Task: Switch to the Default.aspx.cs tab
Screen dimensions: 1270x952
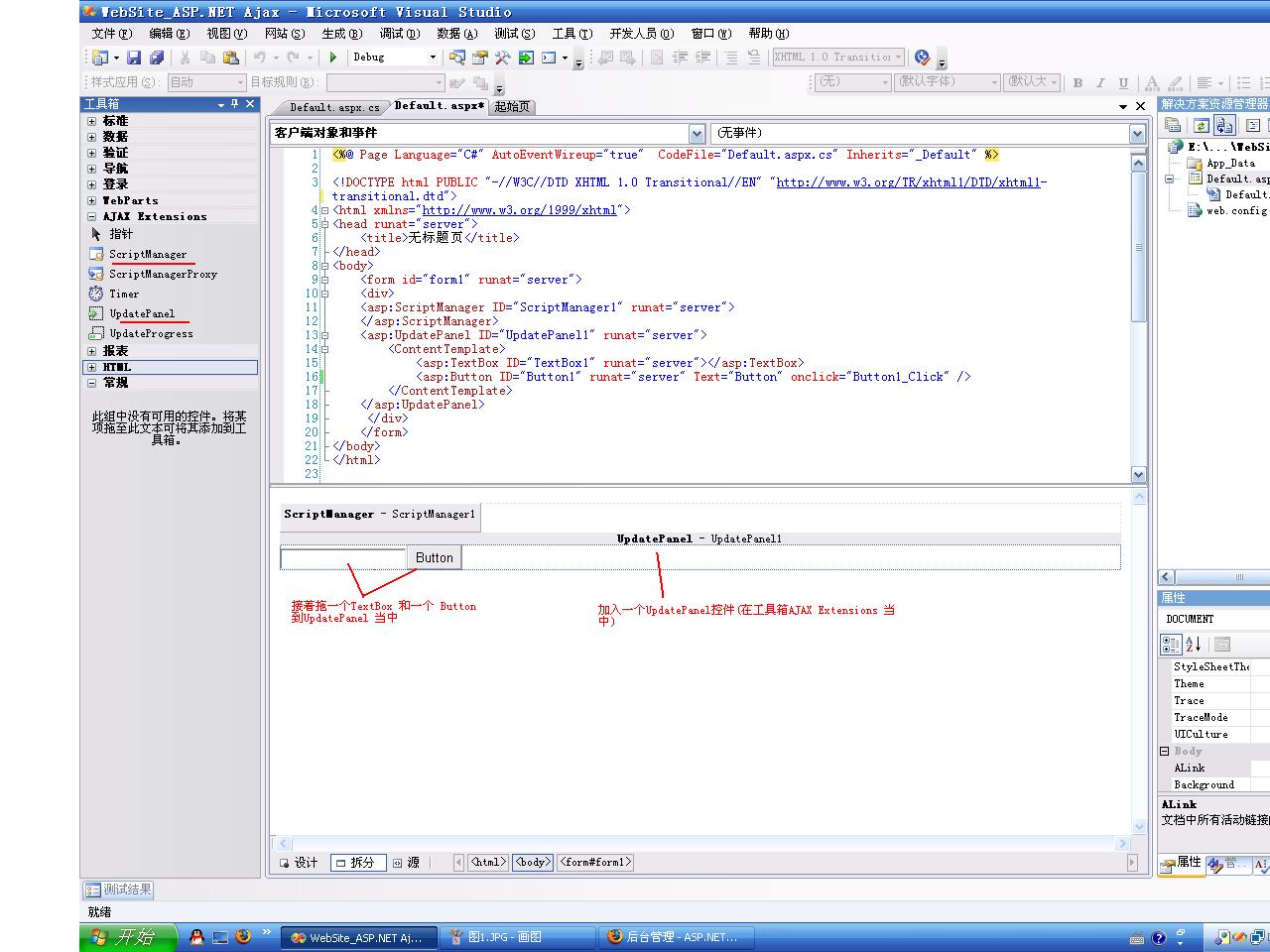Action: [x=334, y=107]
